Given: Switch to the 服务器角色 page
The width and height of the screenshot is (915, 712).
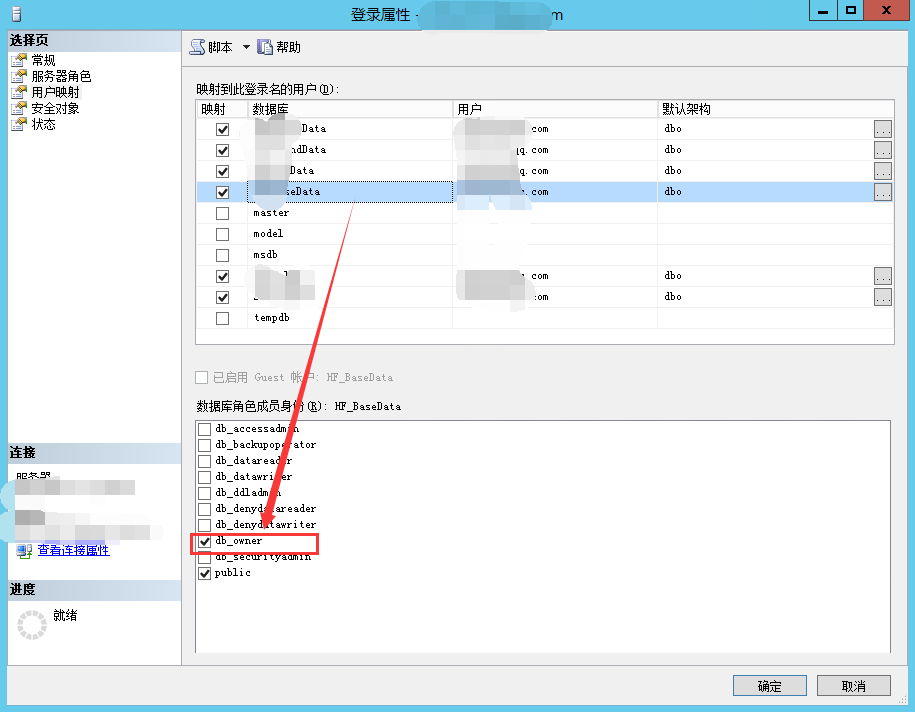Looking at the screenshot, I should [61, 76].
